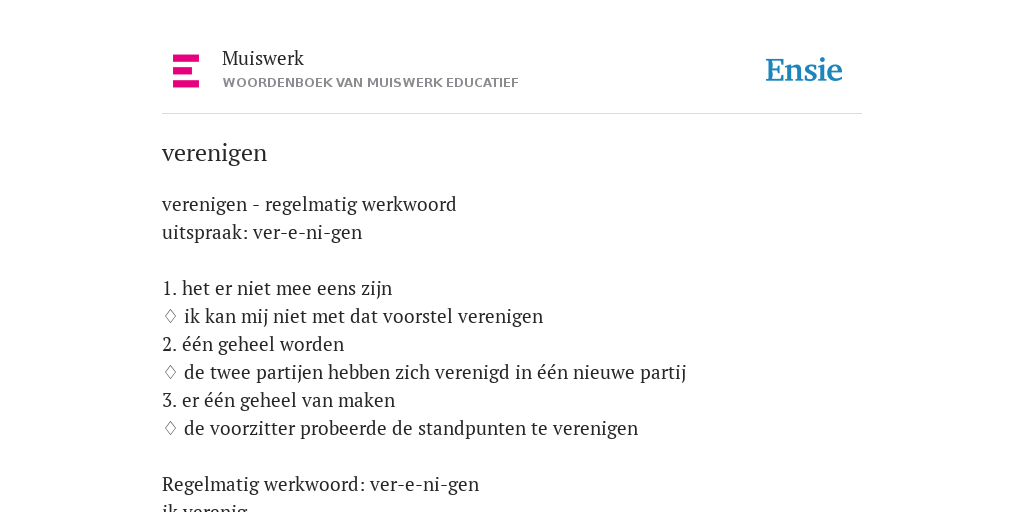Image resolution: width=1024 pixels, height=512 pixels.
Task: Click the diamond bullet before 'ik kan mij'
Action: (x=170, y=317)
